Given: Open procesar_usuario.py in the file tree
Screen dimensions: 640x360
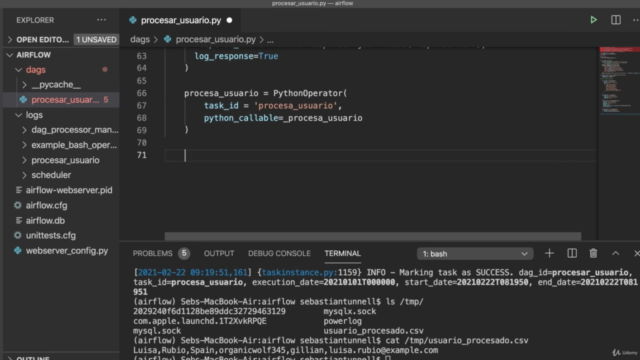Looking at the screenshot, I should [x=65, y=100].
